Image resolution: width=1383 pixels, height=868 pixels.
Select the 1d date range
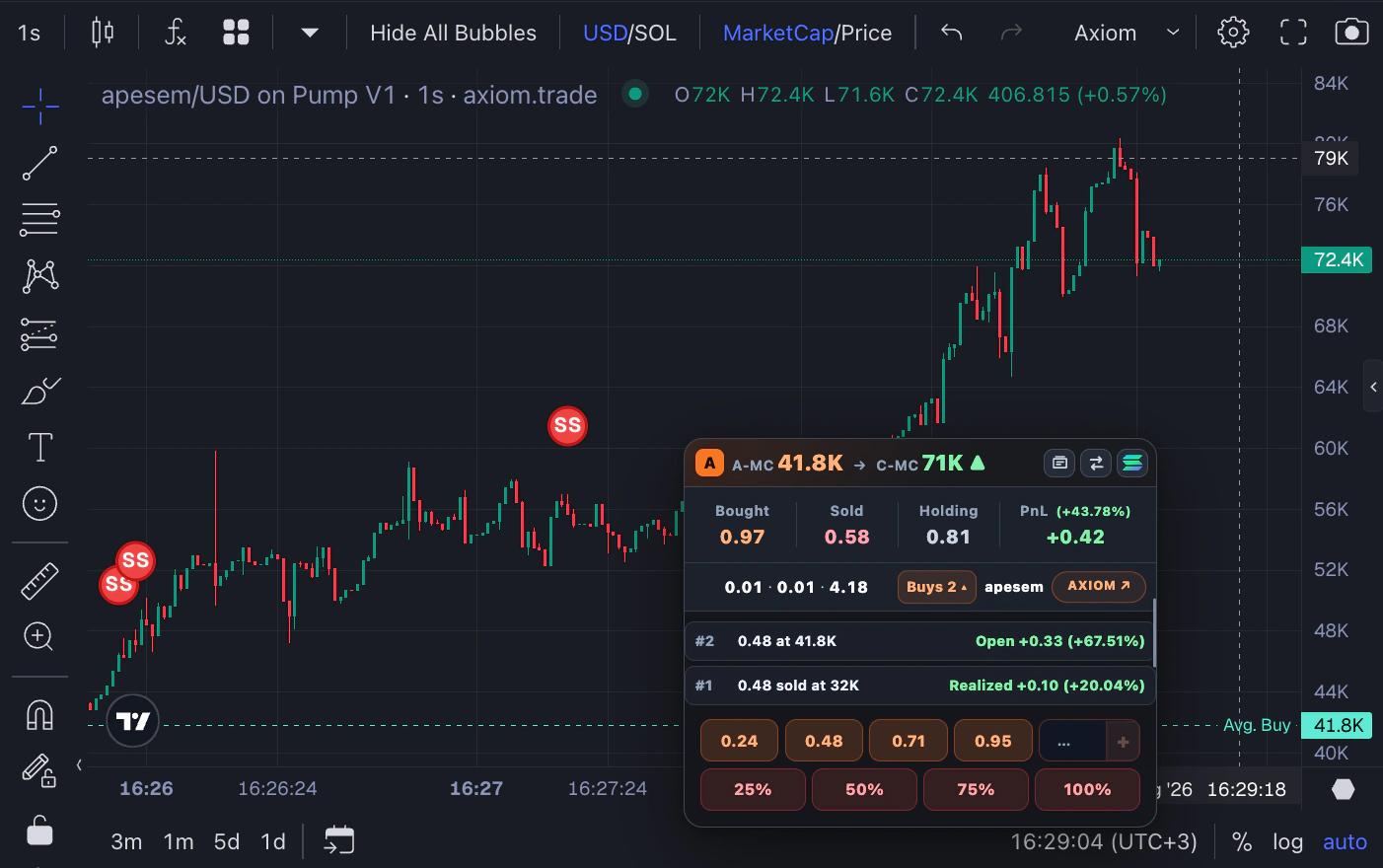coord(273,841)
